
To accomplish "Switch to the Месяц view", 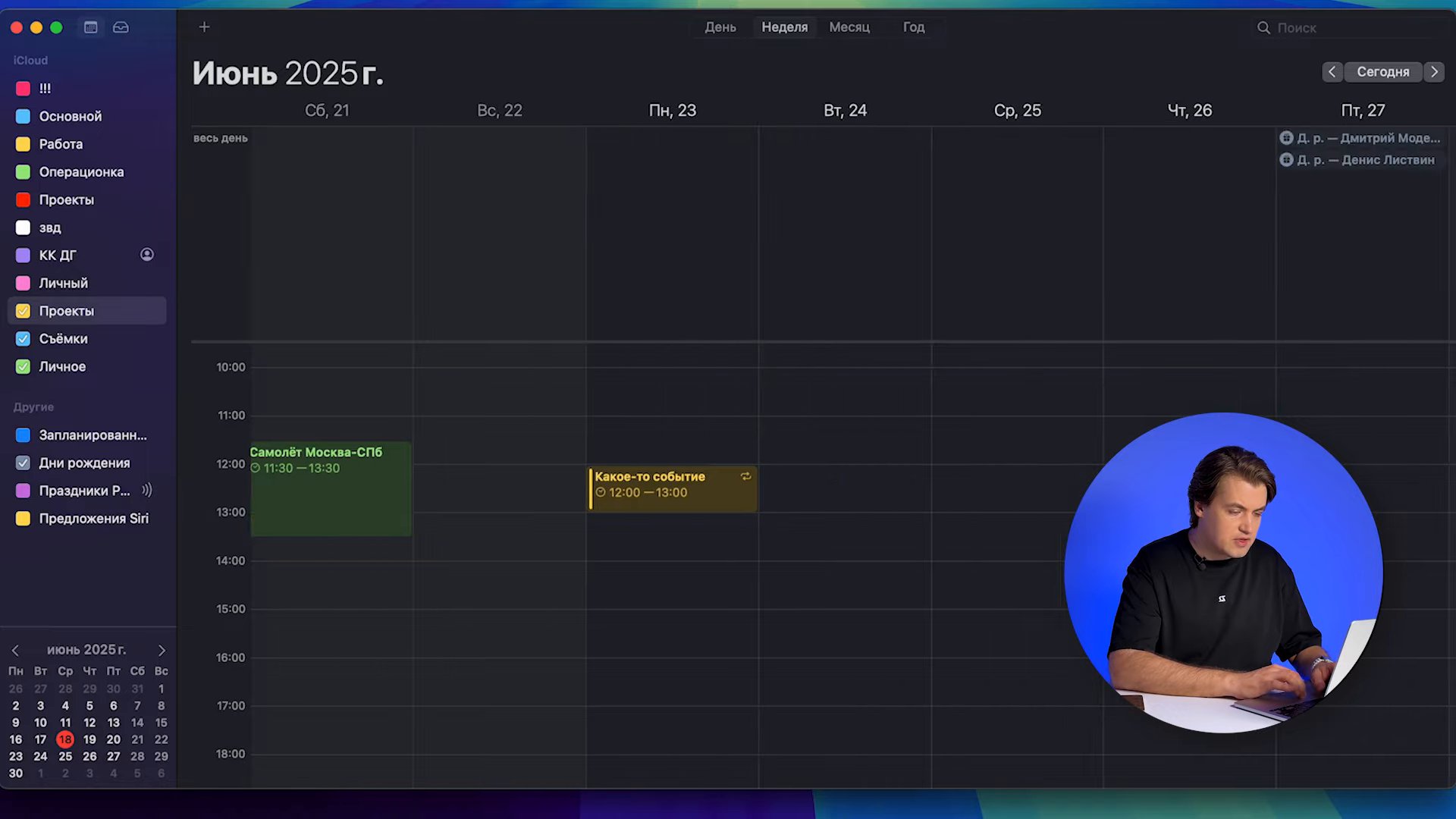I will tap(849, 27).
